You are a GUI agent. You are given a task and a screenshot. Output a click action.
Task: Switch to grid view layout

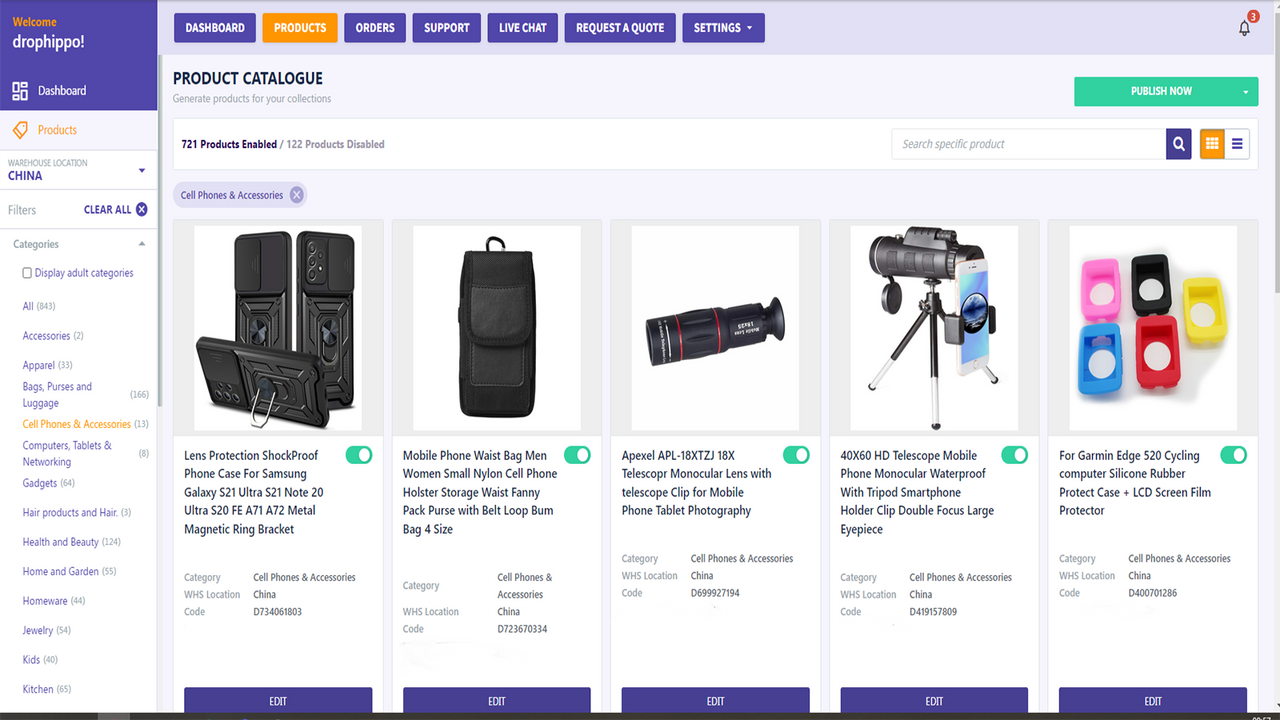click(x=1211, y=143)
